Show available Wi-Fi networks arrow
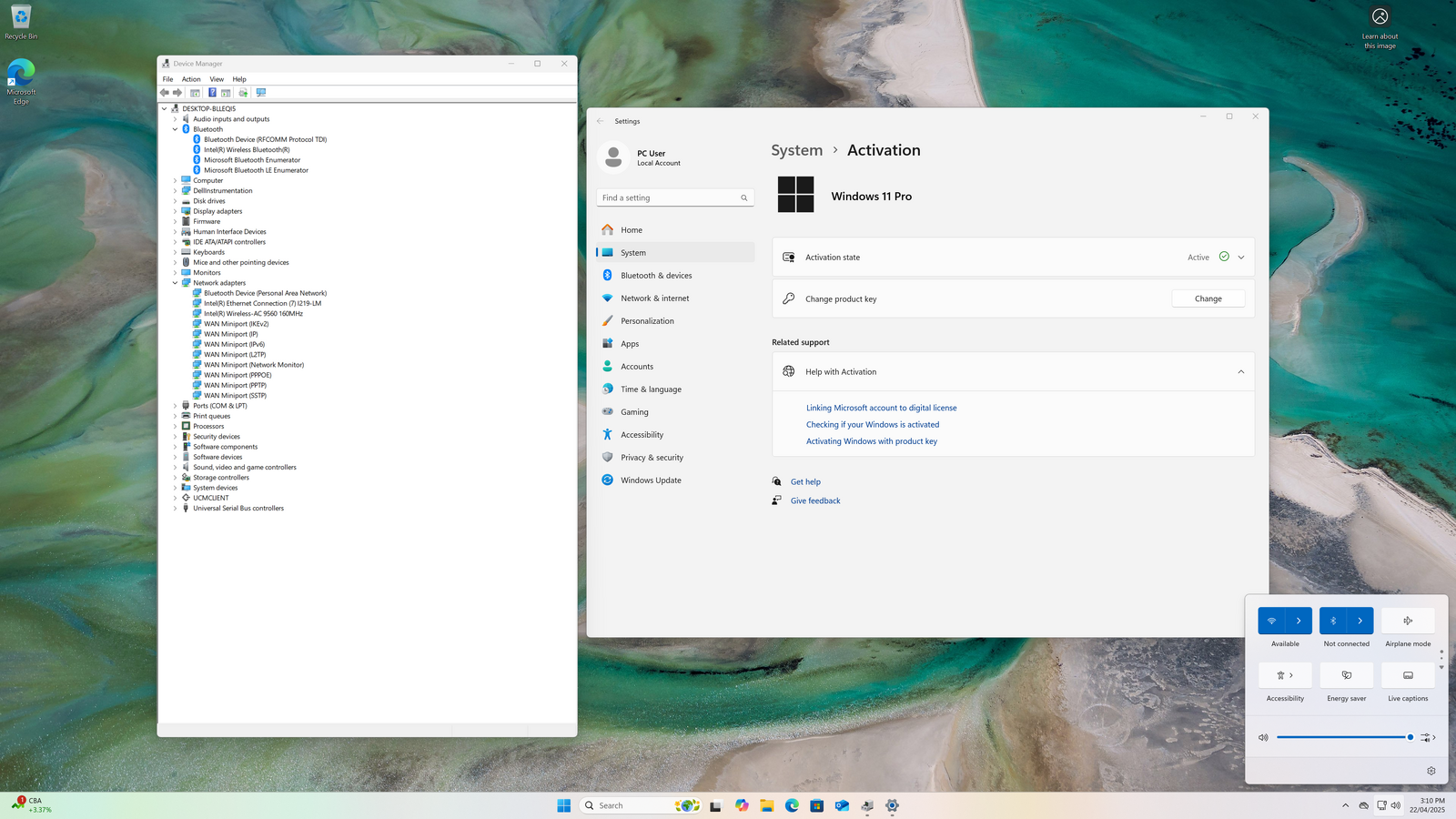The width and height of the screenshot is (1456, 819). pyautogui.click(x=1299, y=621)
